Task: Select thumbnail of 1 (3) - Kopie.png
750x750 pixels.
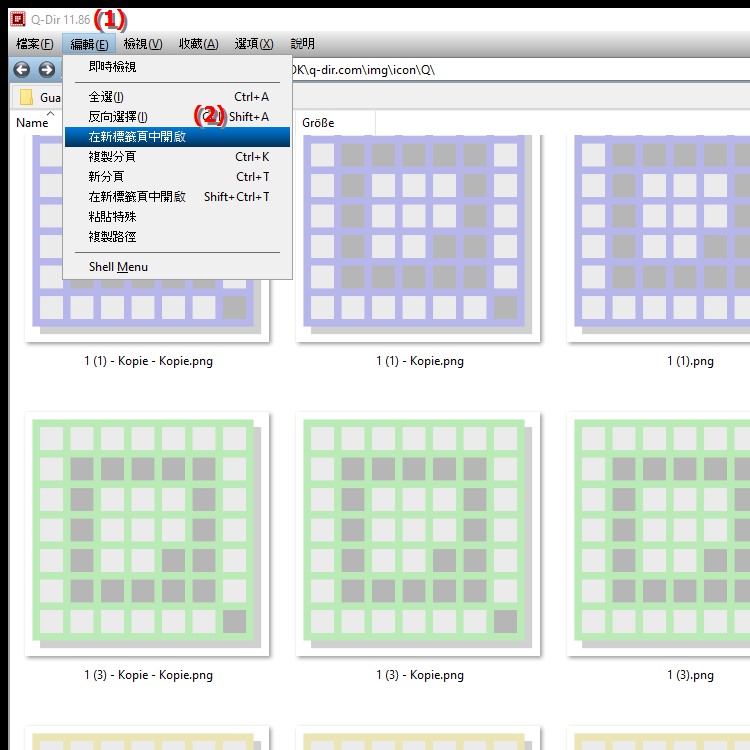Action: pos(418,534)
